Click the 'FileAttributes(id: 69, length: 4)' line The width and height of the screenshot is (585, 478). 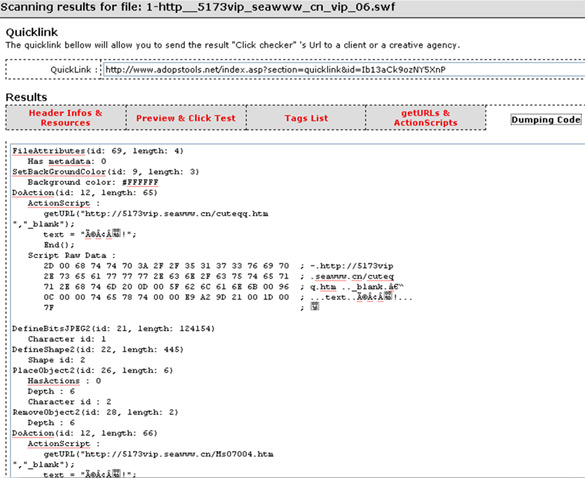pos(98,151)
